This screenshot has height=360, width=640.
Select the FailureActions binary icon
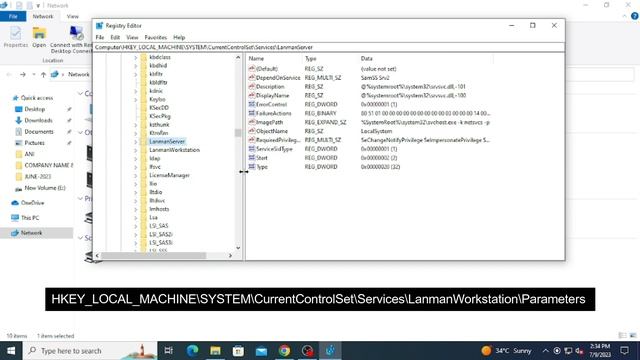[252, 113]
